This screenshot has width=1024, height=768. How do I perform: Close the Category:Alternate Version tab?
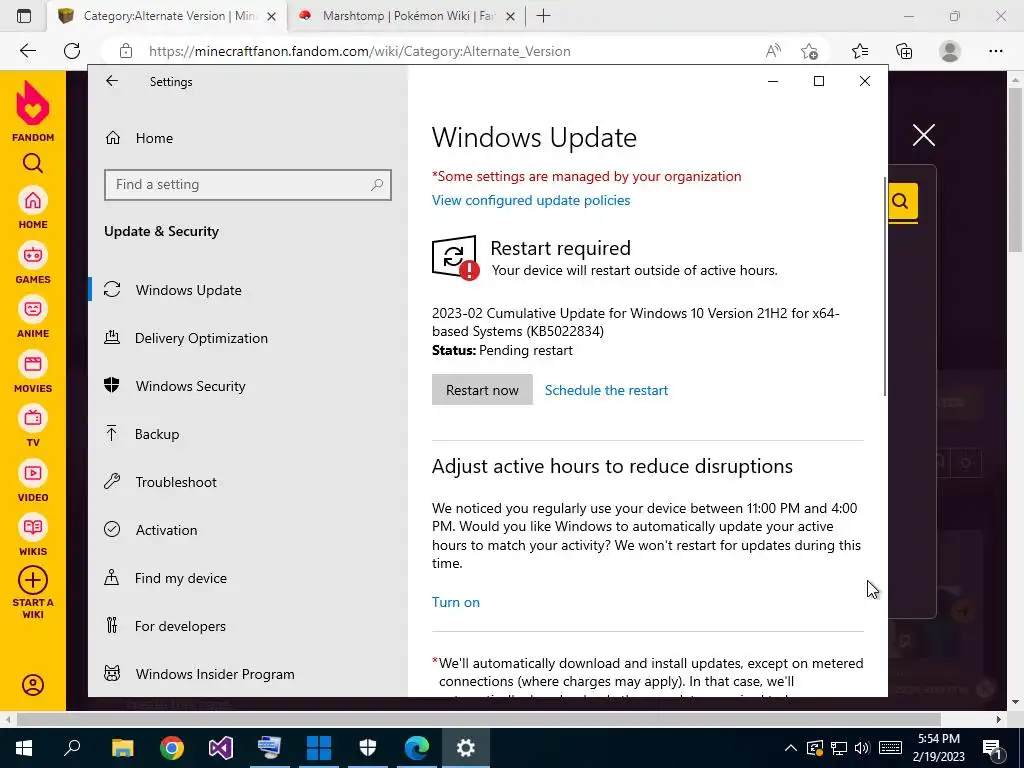pos(272,16)
